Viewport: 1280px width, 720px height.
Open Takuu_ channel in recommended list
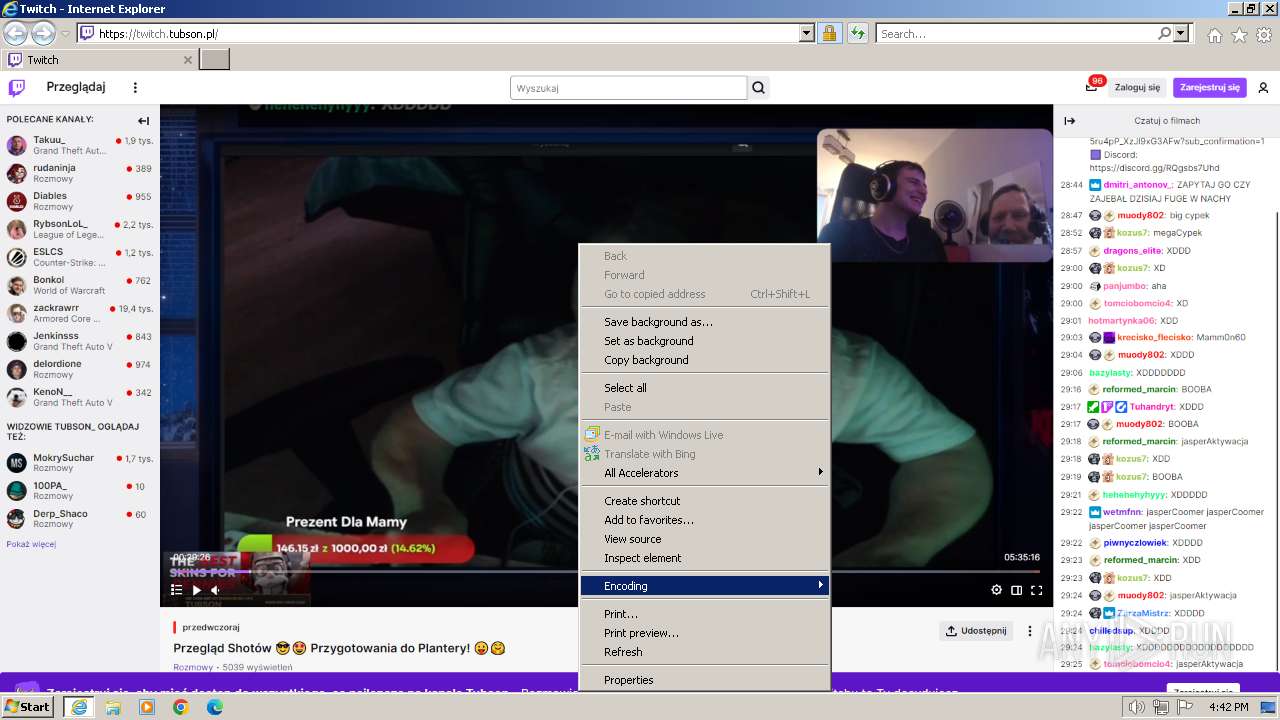tap(79, 145)
